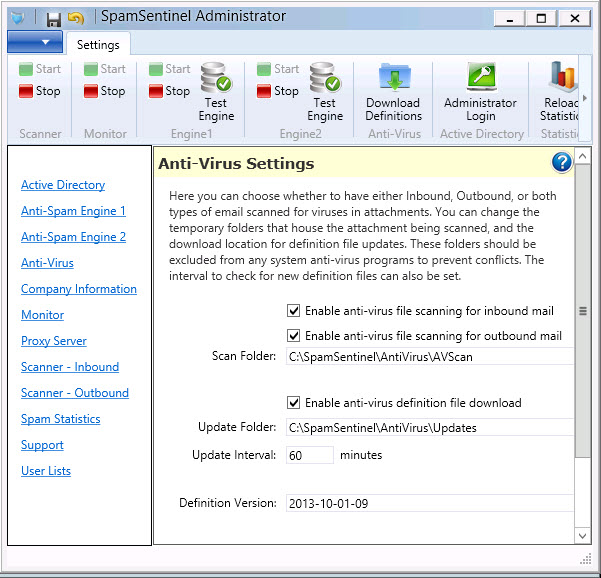This screenshot has height=578, width=601.
Task: Click the Save floppy disk icon
Action: (54, 19)
